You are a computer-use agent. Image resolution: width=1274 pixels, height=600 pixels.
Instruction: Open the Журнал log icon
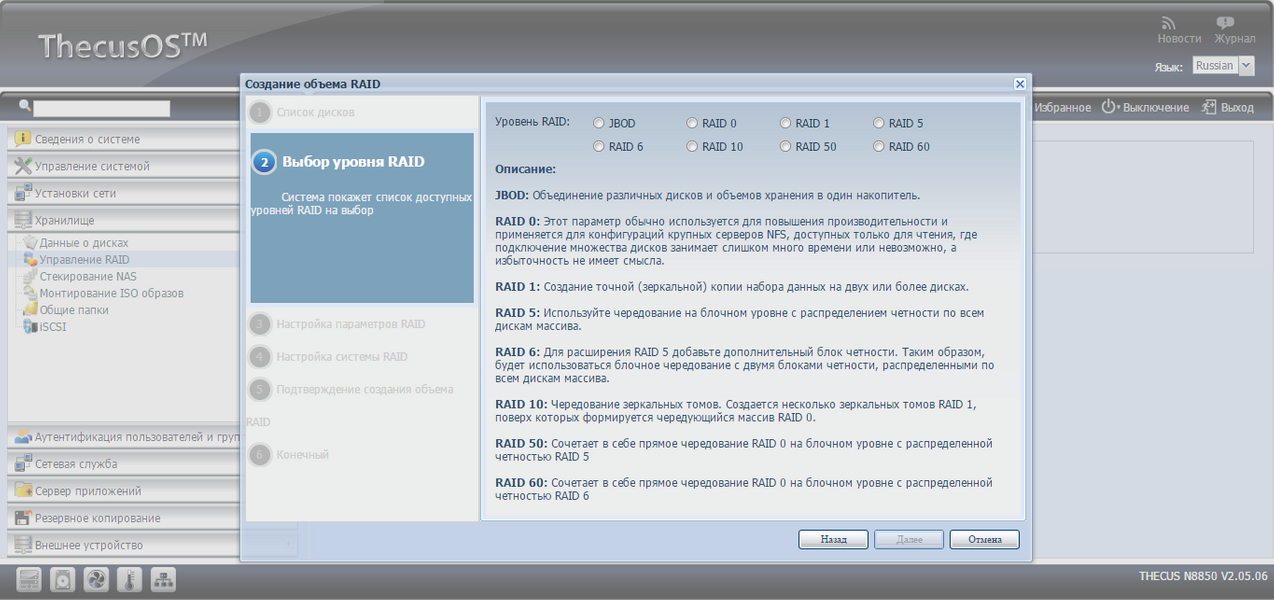[x=1225, y=23]
